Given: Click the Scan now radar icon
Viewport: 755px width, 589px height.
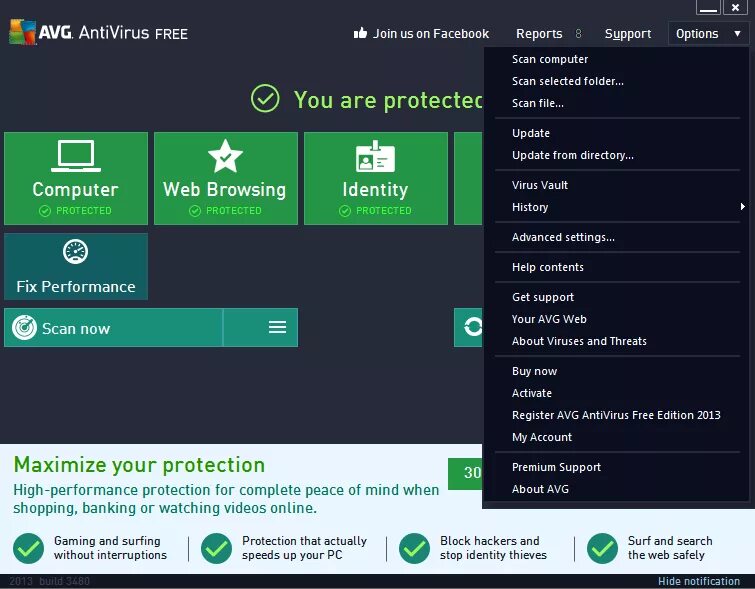Looking at the screenshot, I should [x=24, y=327].
